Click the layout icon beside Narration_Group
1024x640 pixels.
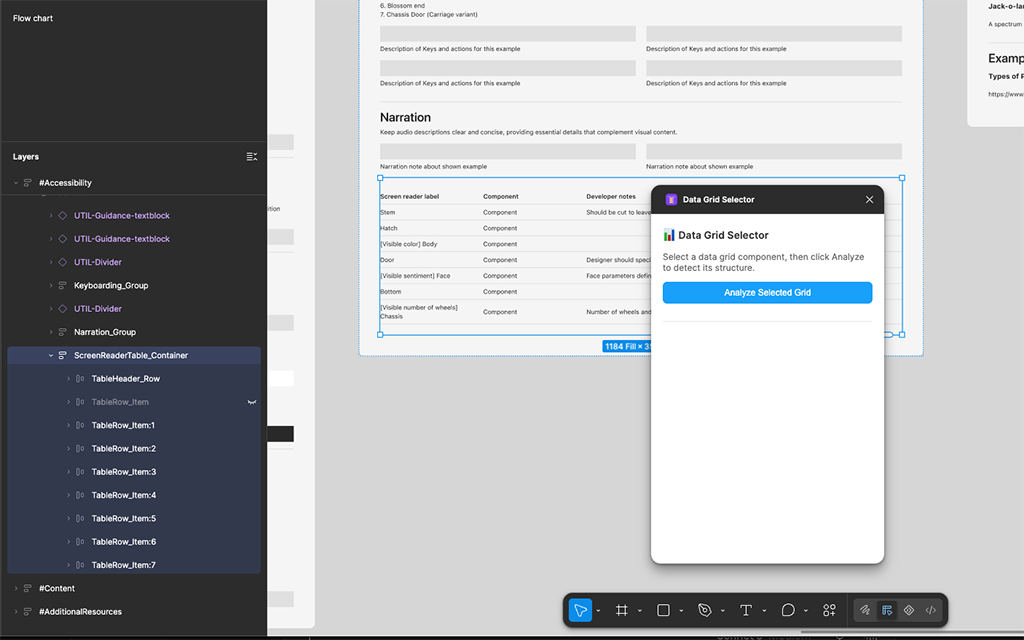pos(63,332)
